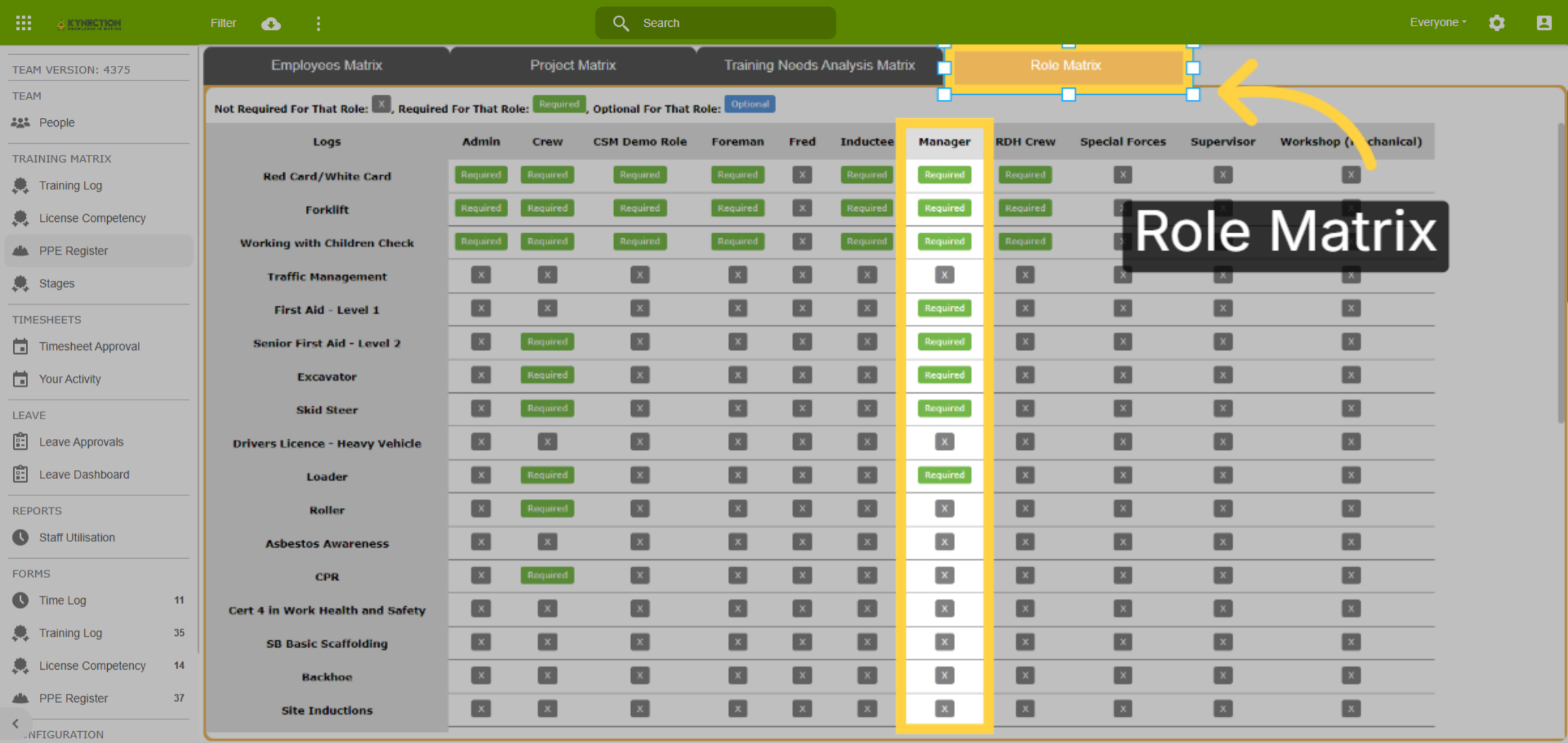Click the grey X Not Required legend badge
The image size is (1568, 743).
pyautogui.click(x=382, y=104)
